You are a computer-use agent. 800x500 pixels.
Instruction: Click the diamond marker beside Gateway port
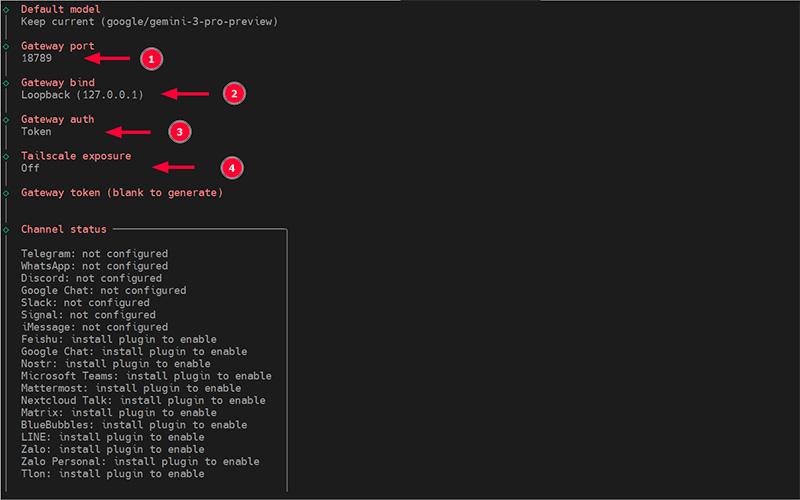pyautogui.click(x=6, y=46)
